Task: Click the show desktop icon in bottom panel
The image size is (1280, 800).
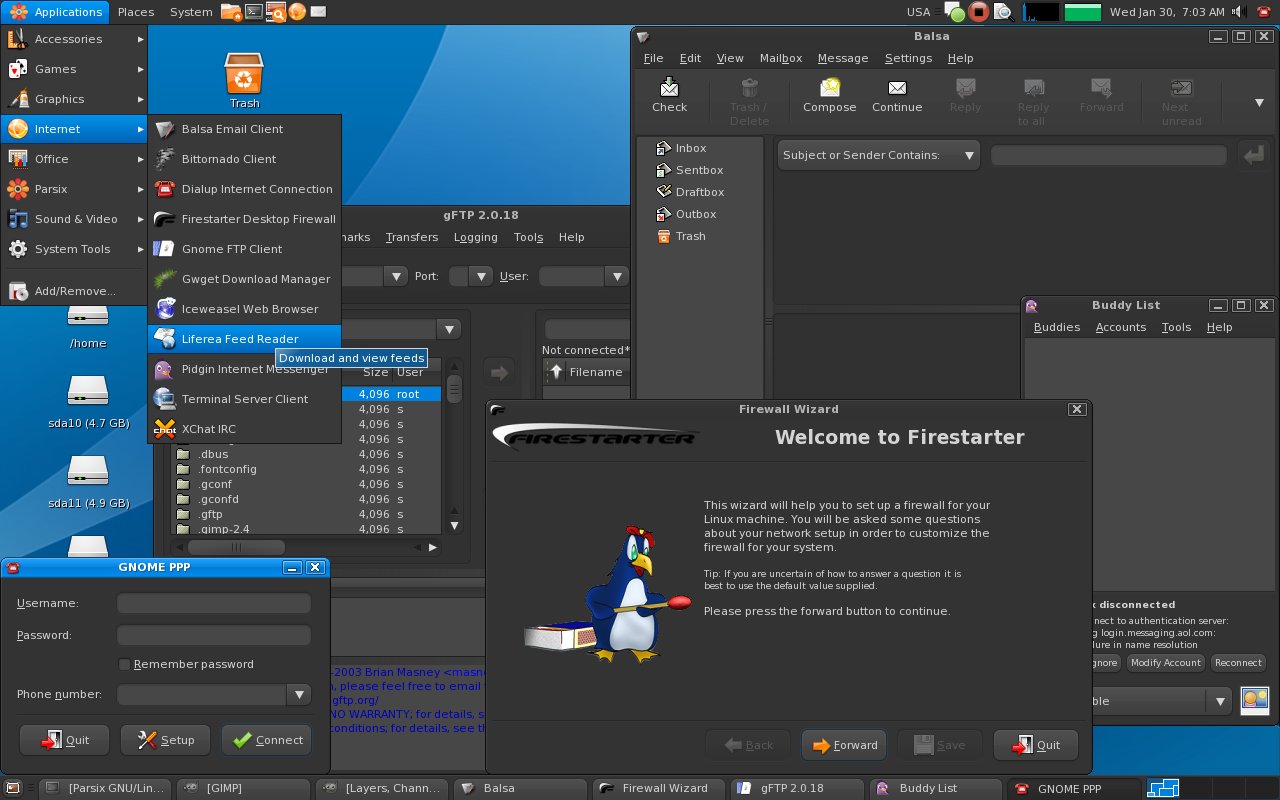Action: tap(12, 788)
